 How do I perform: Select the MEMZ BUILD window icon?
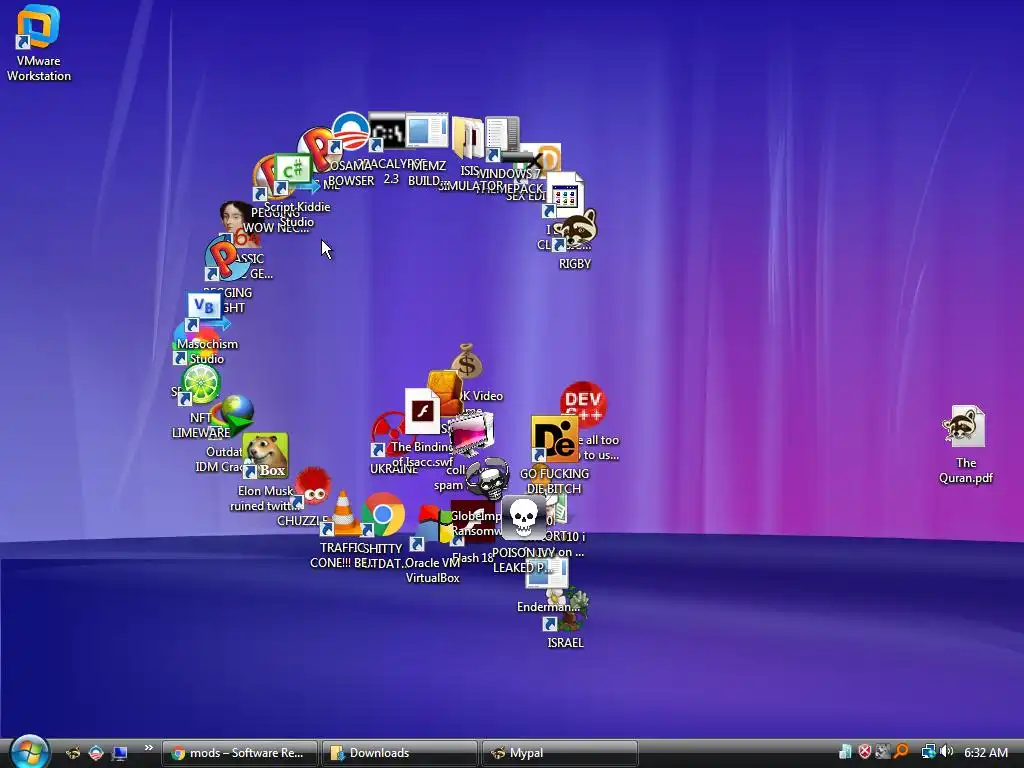tap(426, 131)
